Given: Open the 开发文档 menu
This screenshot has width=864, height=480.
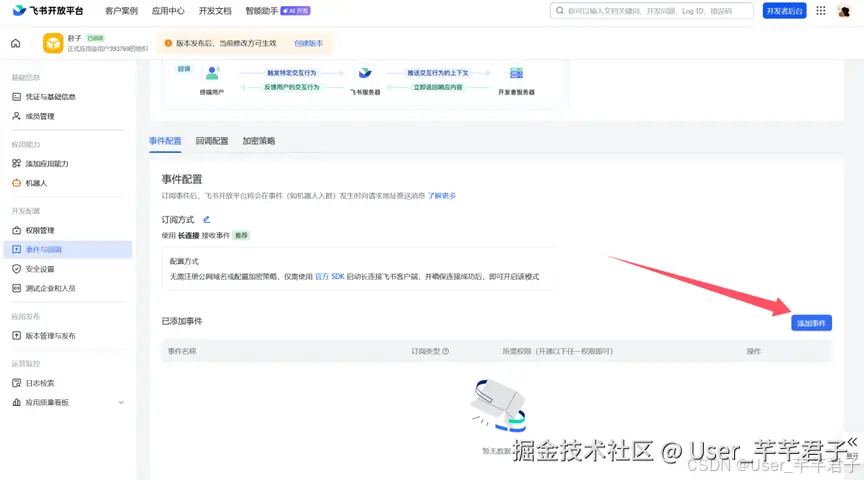Looking at the screenshot, I should (215, 10).
